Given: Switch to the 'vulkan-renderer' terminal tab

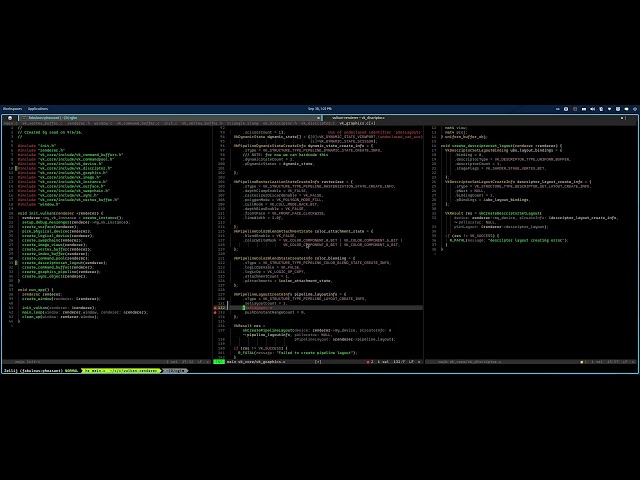Looking at the screenshot, I should [x=477, y=118].
